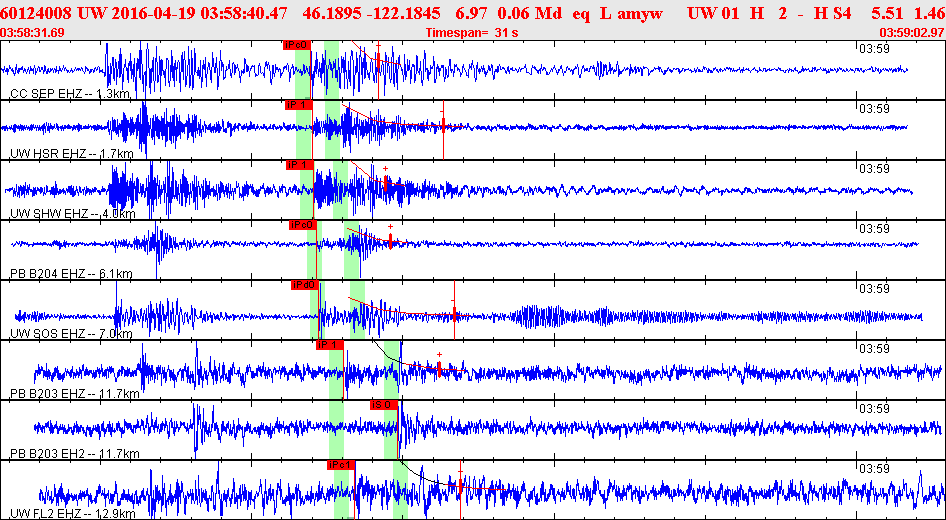This screenshot has width=946, height=520.
Task: Select the iP 1 pick flag on UW HSR trace
Action: (299, 105)
